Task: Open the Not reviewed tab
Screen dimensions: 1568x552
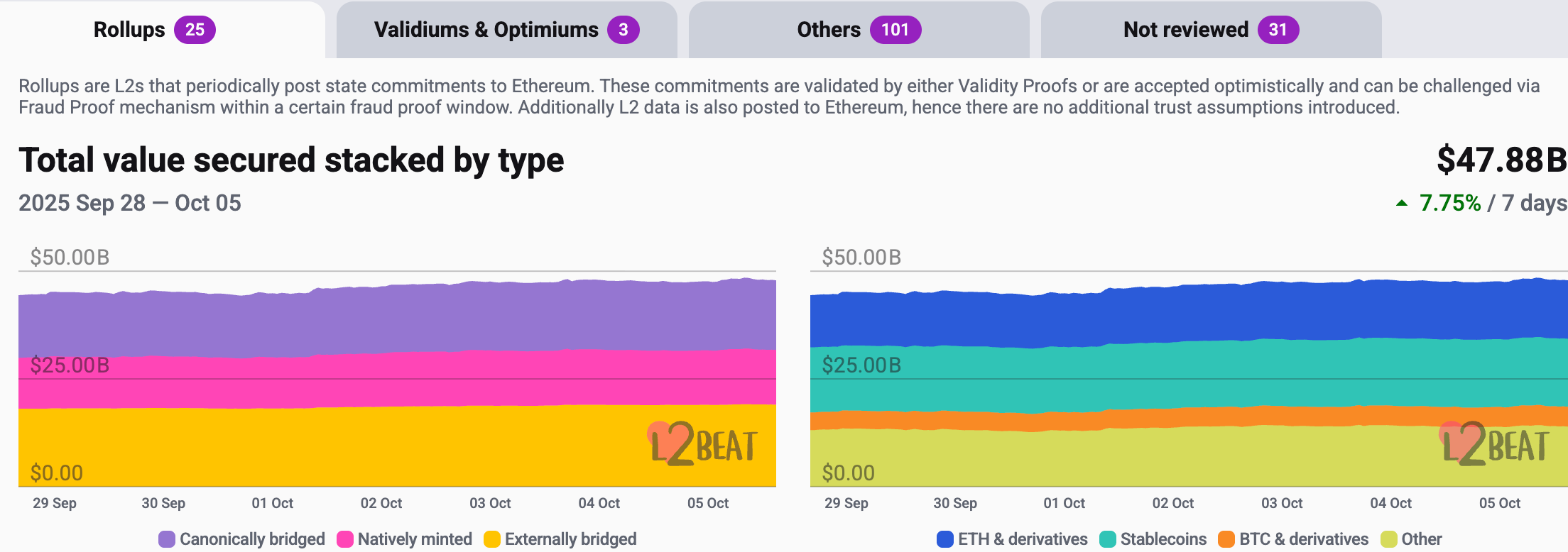Action: (1211, 30)
